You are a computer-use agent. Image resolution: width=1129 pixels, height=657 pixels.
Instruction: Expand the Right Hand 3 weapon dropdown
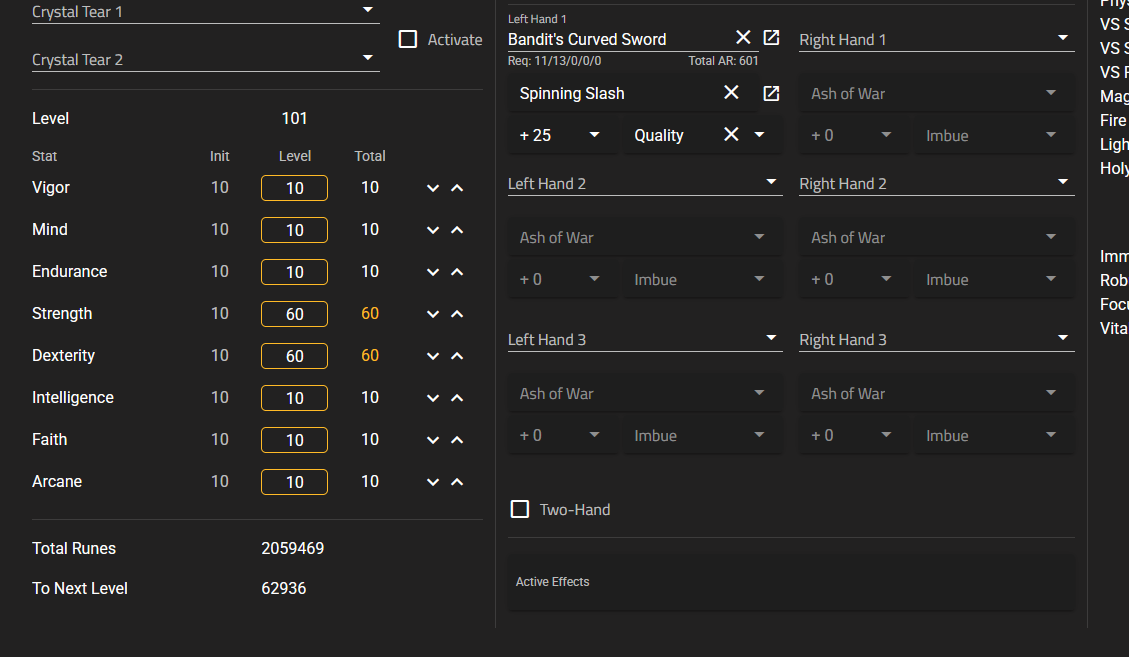(x=936, y=339)
